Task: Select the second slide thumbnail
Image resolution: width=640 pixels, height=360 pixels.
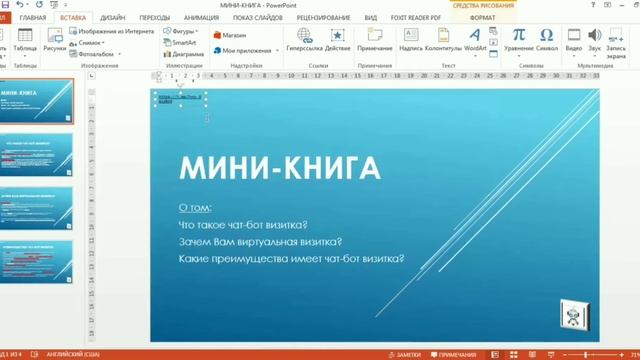Action: click(36, 155)
